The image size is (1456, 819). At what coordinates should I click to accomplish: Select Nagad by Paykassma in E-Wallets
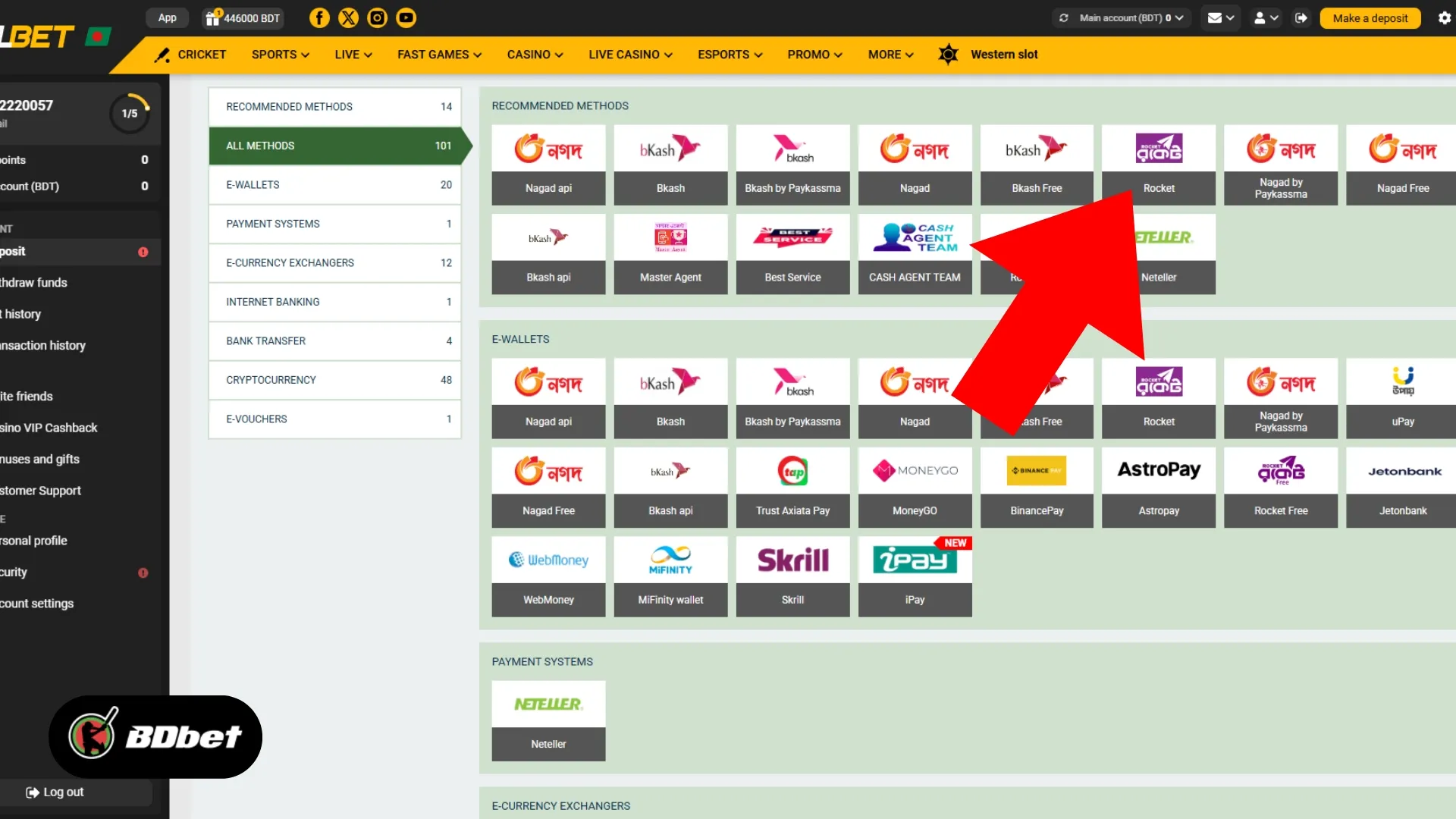click(x=1281, y=398)
